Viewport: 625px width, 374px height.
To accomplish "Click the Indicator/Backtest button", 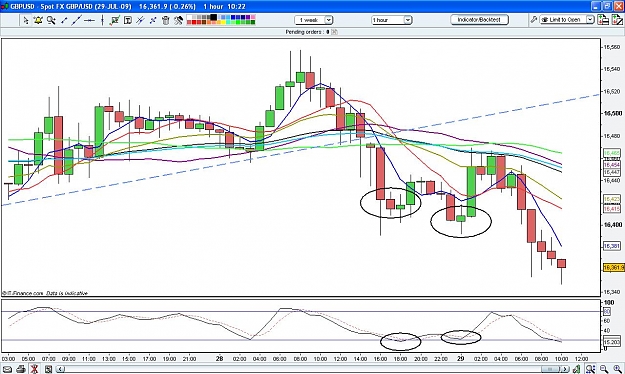I will 480,20.
